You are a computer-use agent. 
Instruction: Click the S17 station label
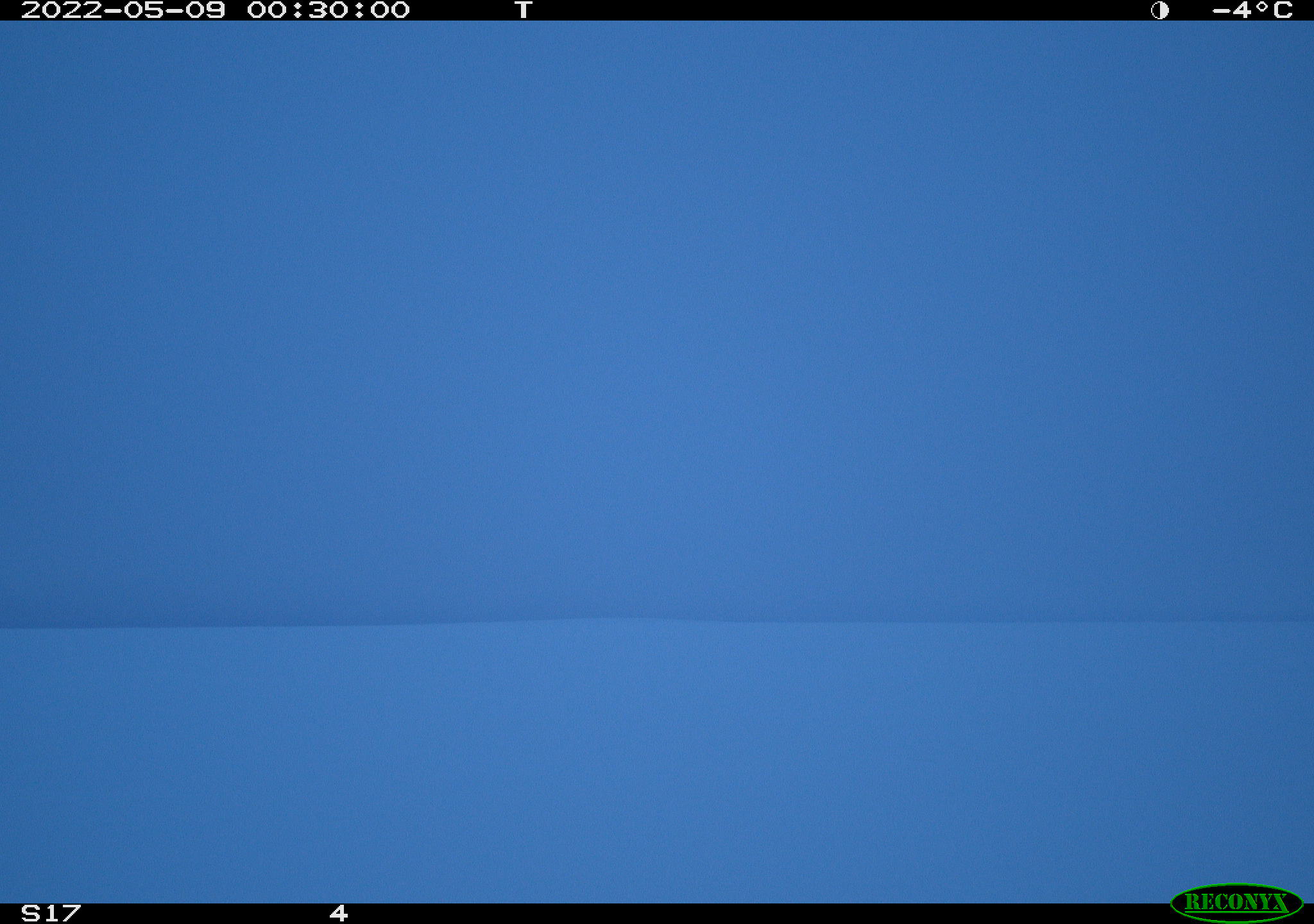pos(51,913)
